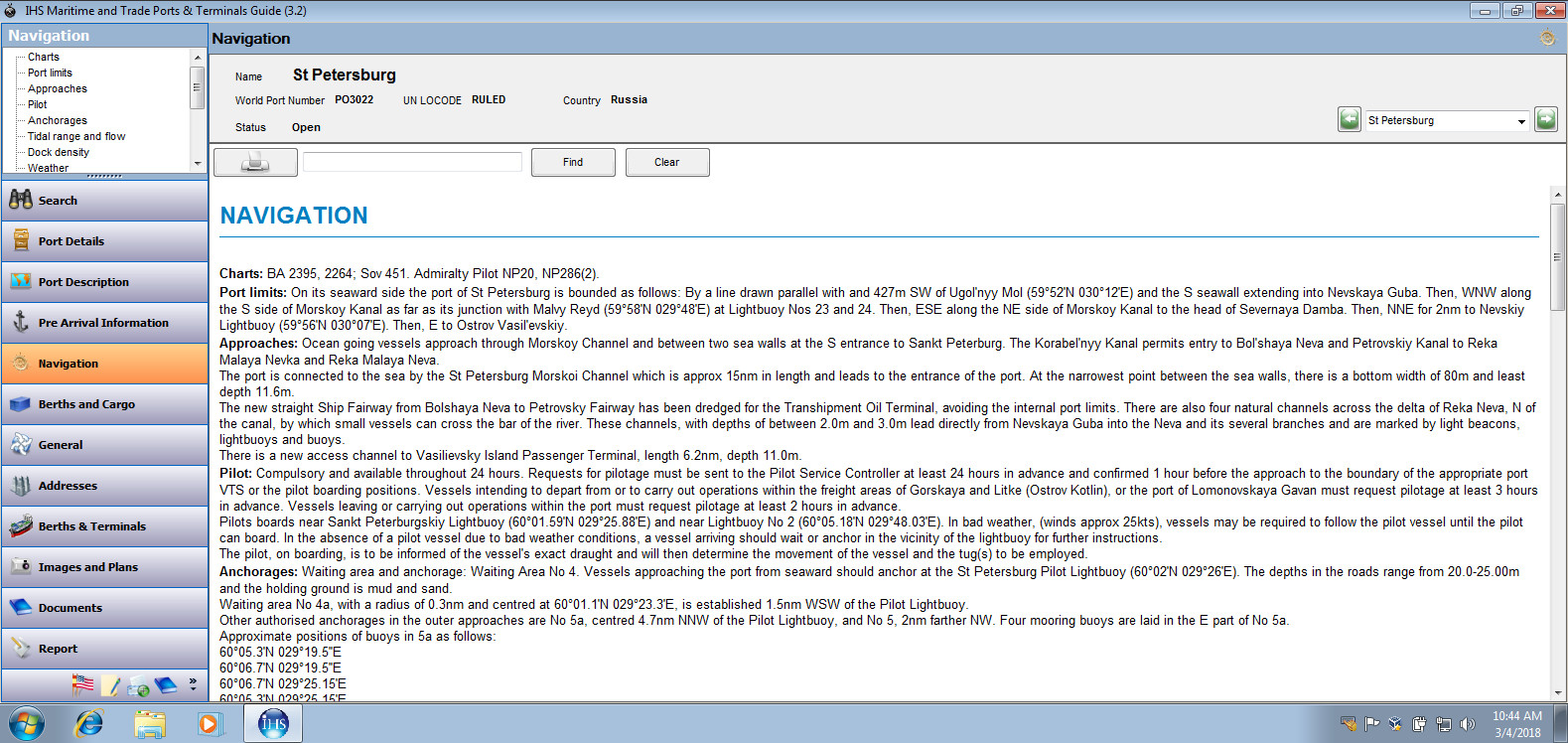1568x743 pixels.
Task: Click the green previous port arrow
Action: point(1349,120)
